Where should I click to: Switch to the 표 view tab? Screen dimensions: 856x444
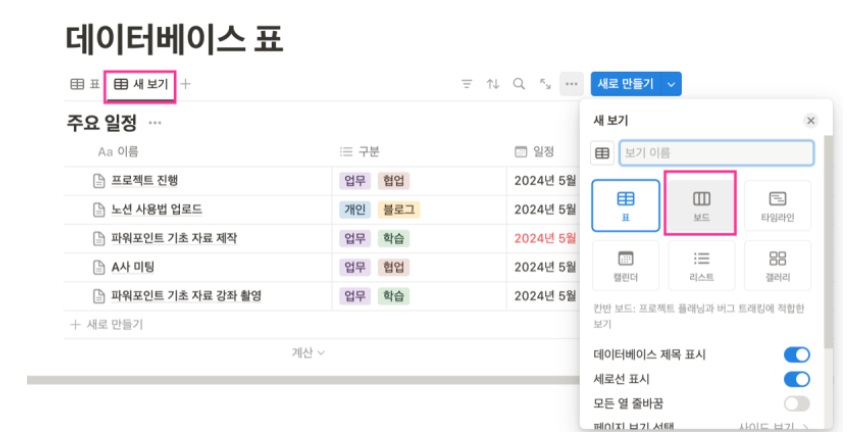(x=85, y=84)
